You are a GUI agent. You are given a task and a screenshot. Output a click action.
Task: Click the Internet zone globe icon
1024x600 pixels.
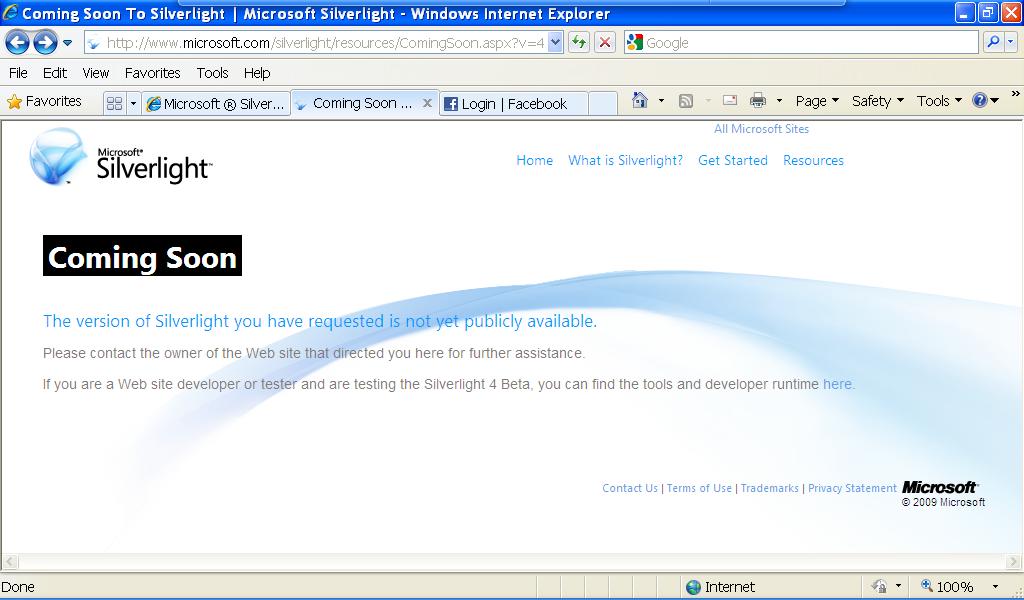click(x=693, y=587)
